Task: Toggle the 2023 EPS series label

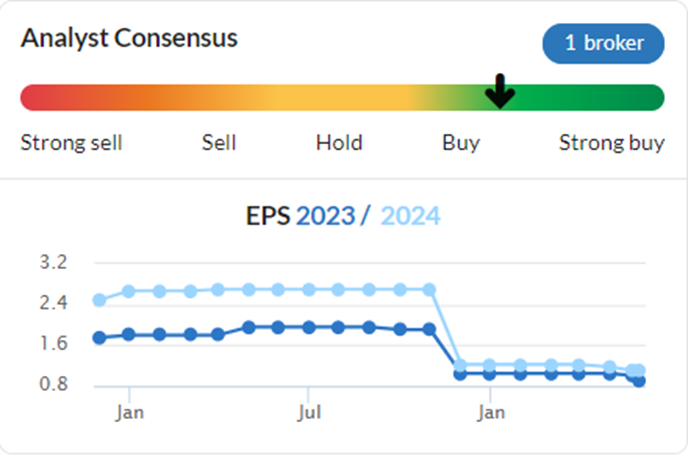Action: [326, 216]
